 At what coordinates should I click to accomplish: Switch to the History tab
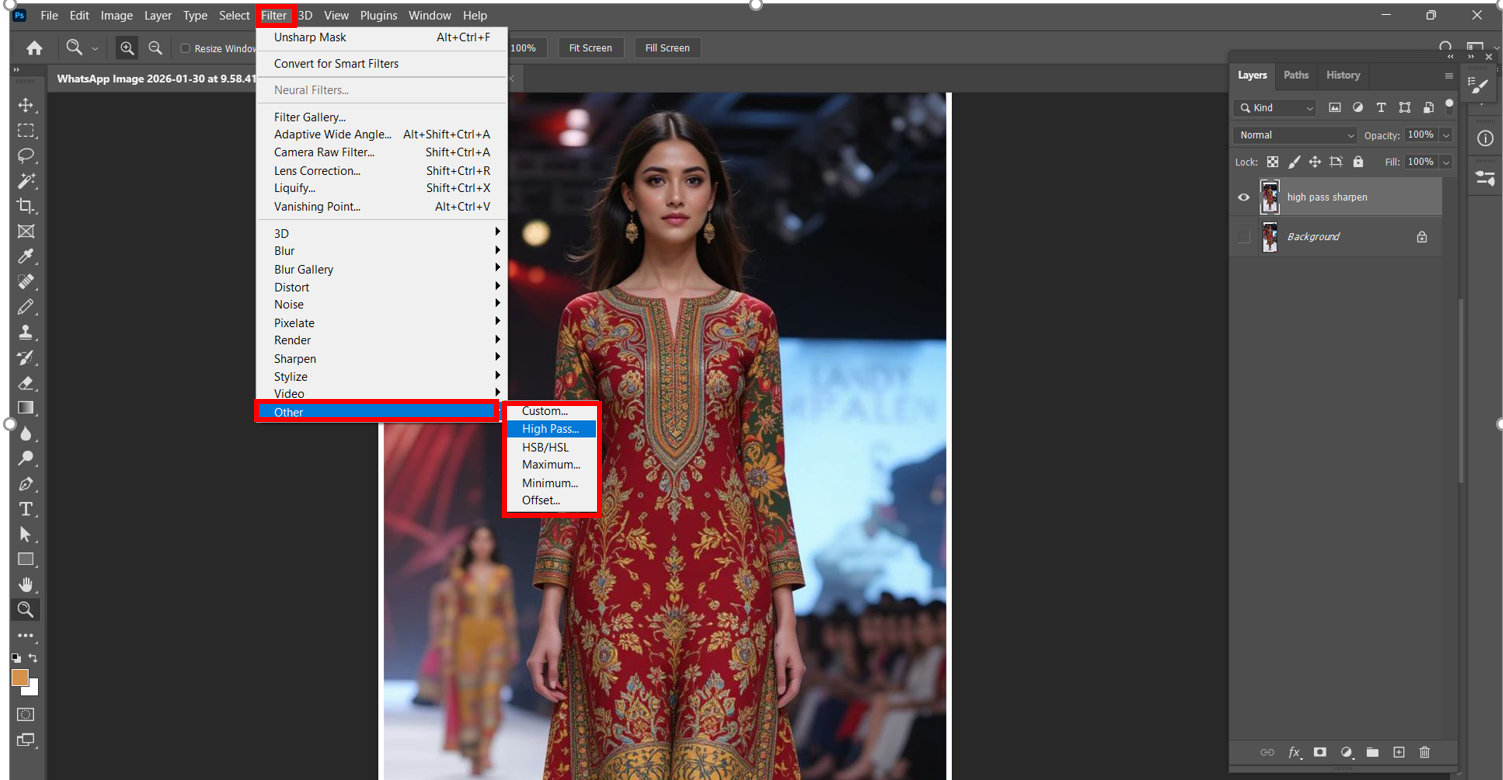[1342, 75]
